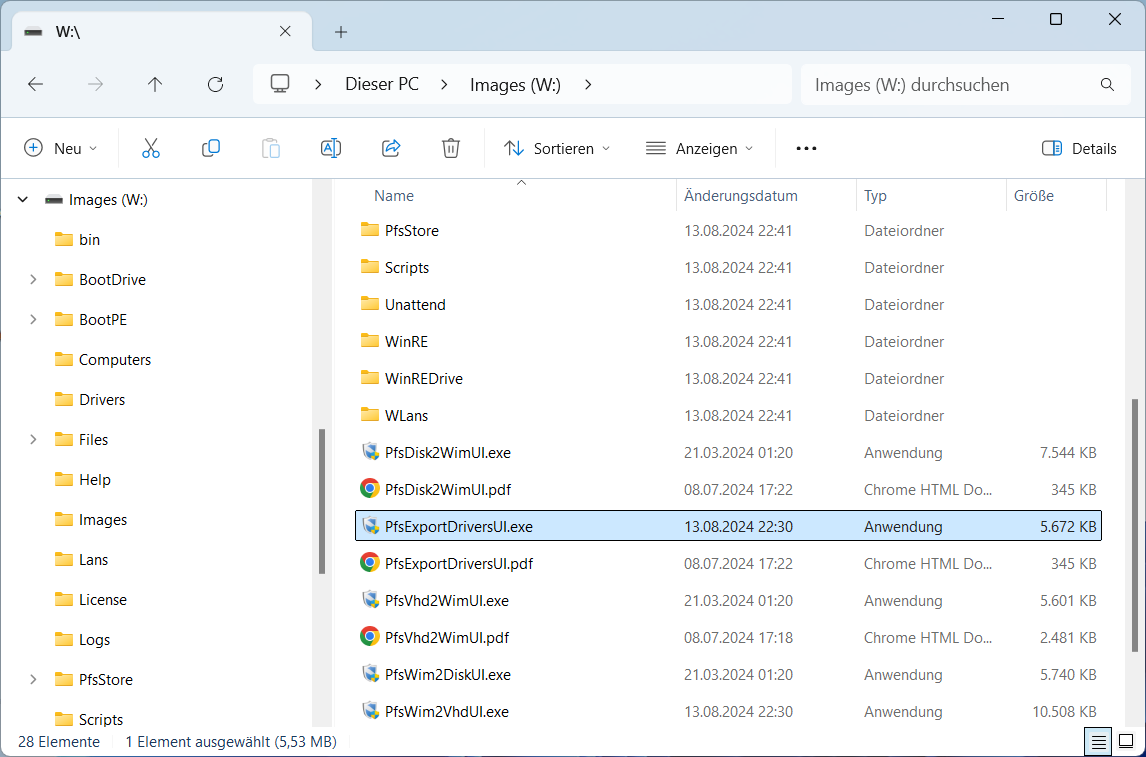The image size is (1146, 757).
Task: Navigate back with the left arrow
Action: coord(35,85)
